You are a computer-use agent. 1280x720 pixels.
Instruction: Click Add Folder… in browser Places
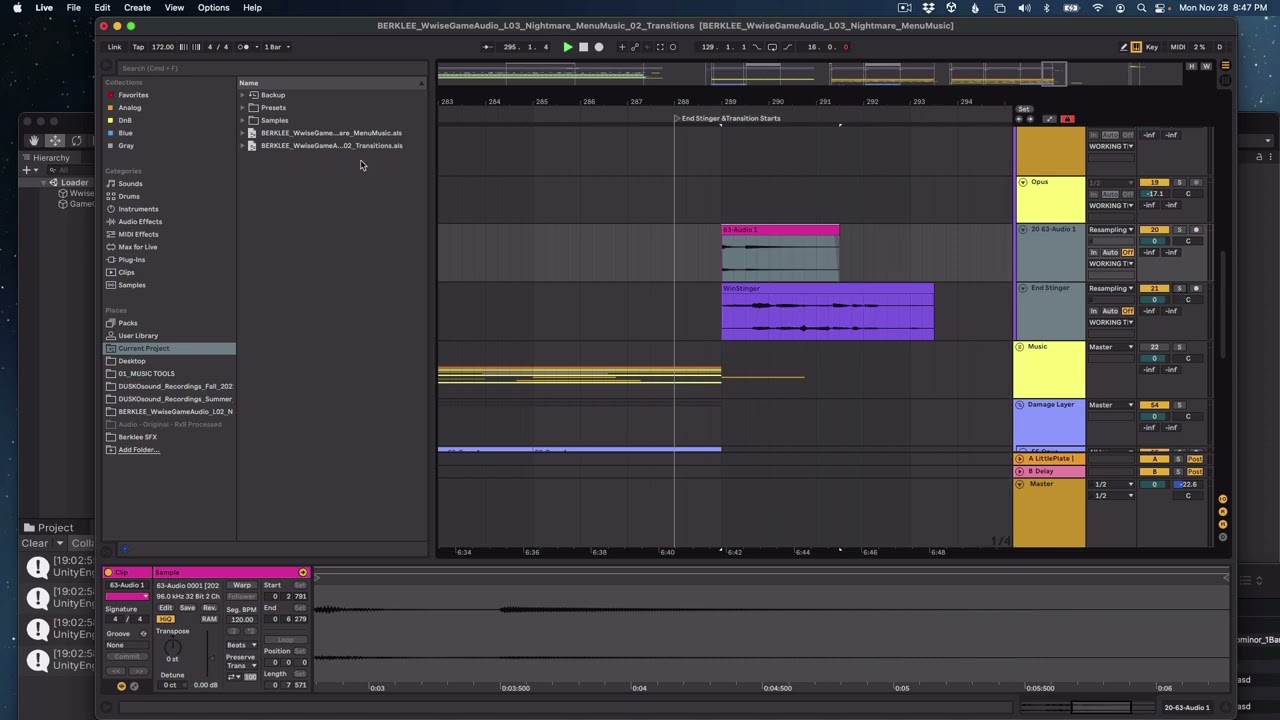(x=138, y=450)
